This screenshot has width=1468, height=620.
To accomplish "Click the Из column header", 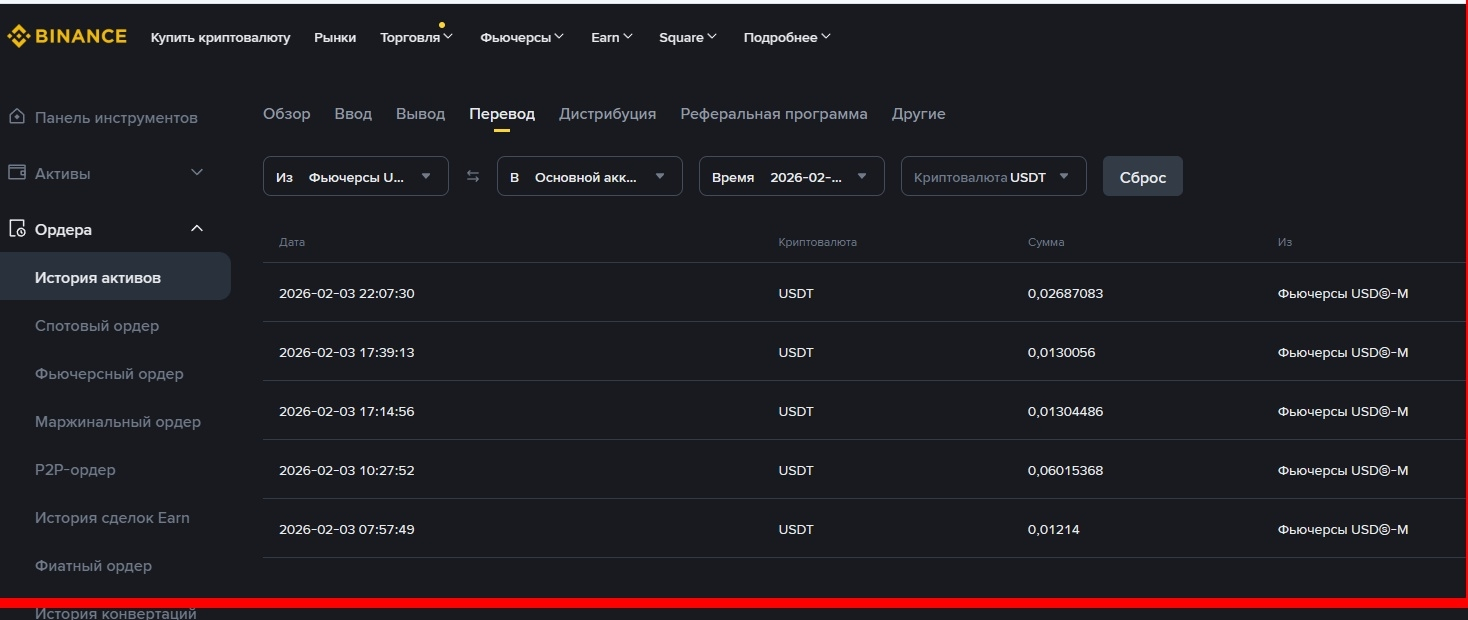I will [1285, 242].
